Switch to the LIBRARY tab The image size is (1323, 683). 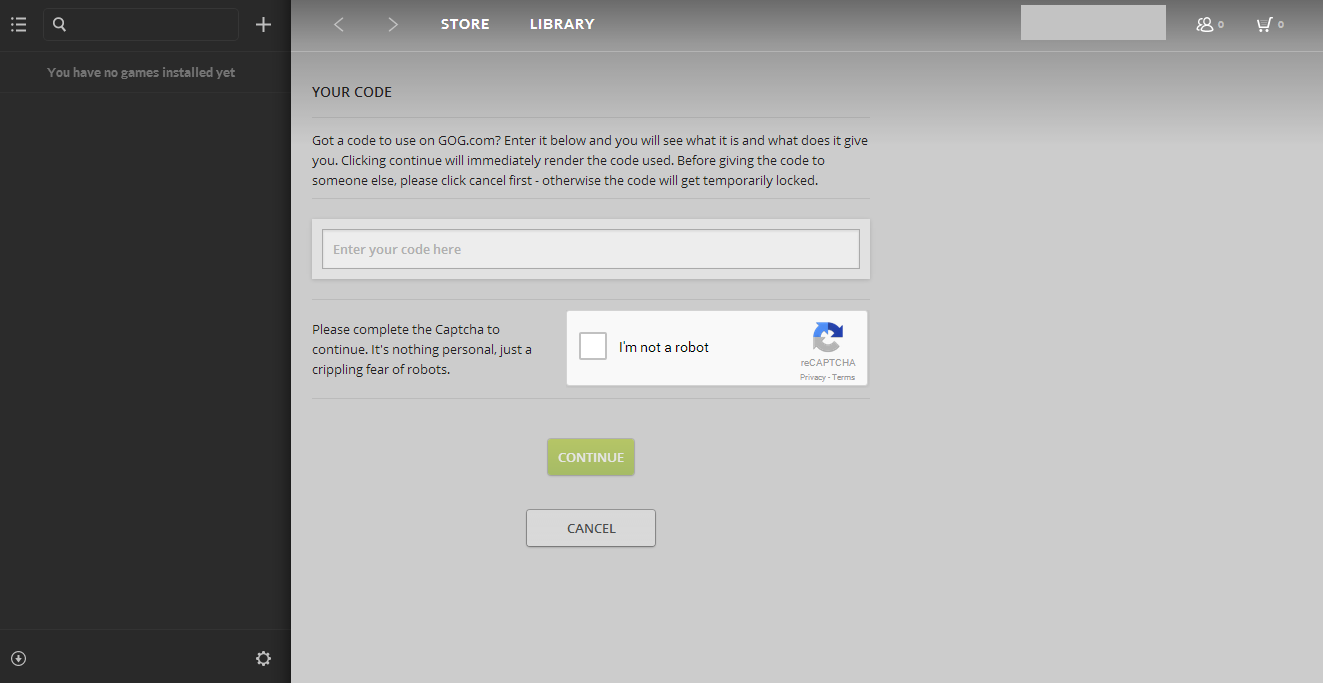click(562, 24)
